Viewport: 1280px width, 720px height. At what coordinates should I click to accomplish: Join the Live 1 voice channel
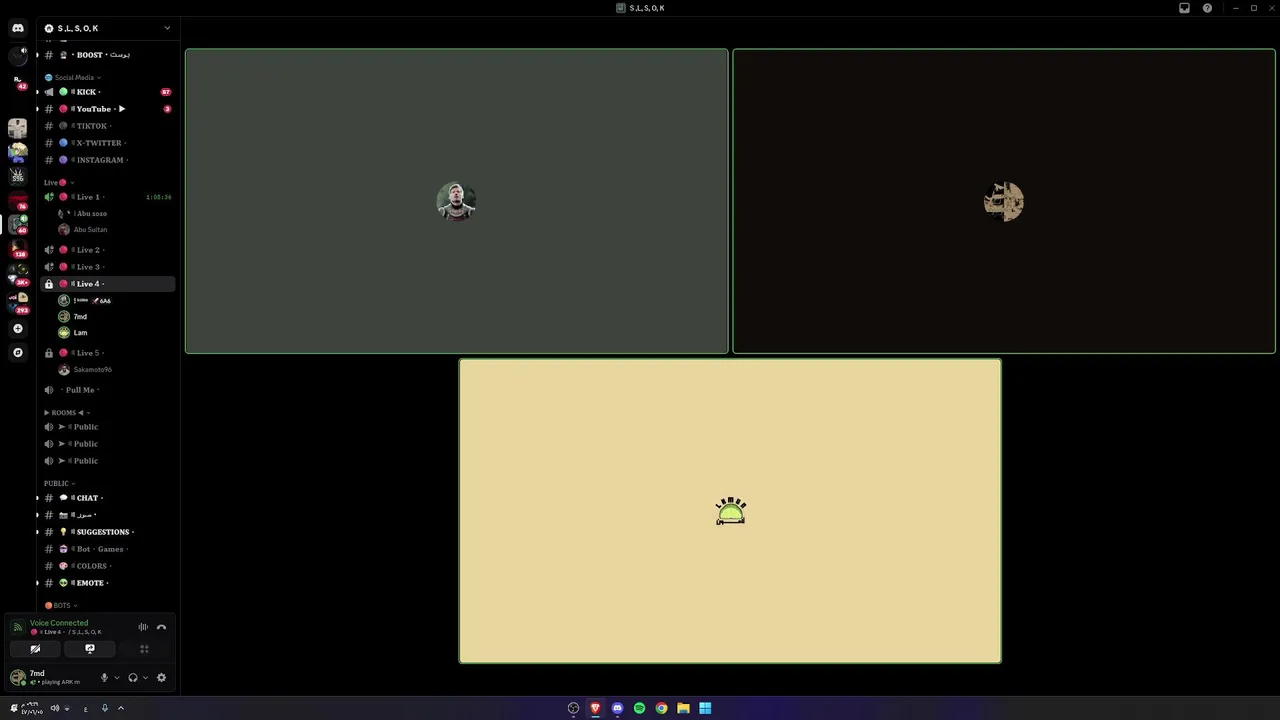click(x=108, y=197)
